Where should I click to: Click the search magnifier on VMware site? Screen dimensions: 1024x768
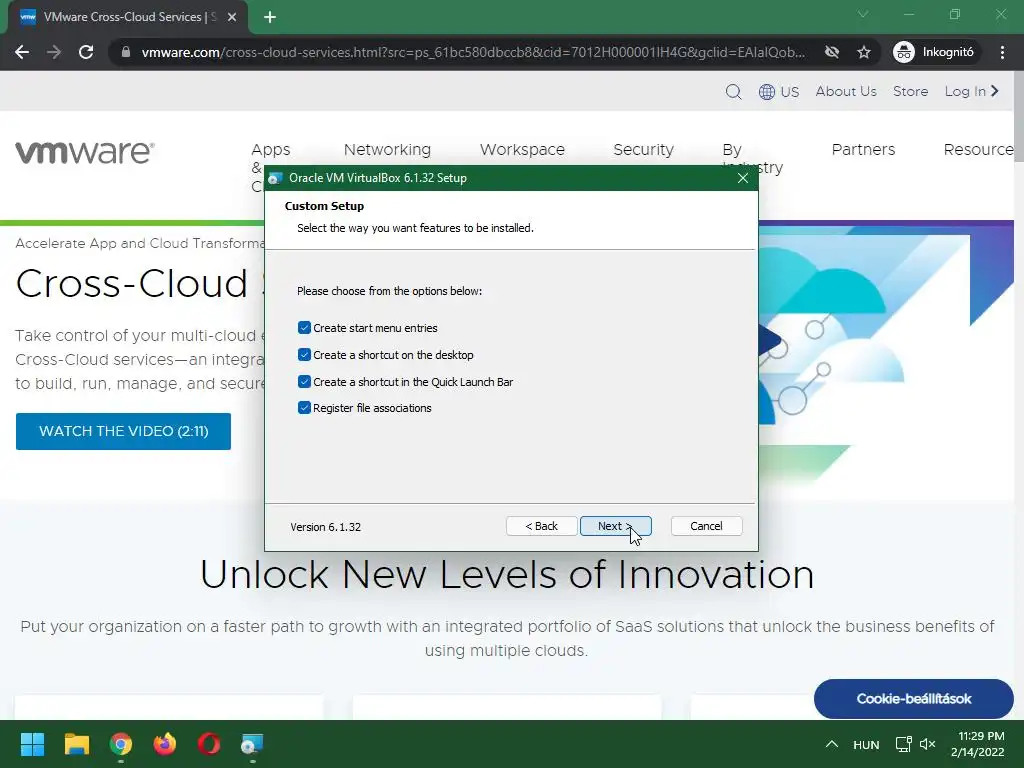coord(733,91)
